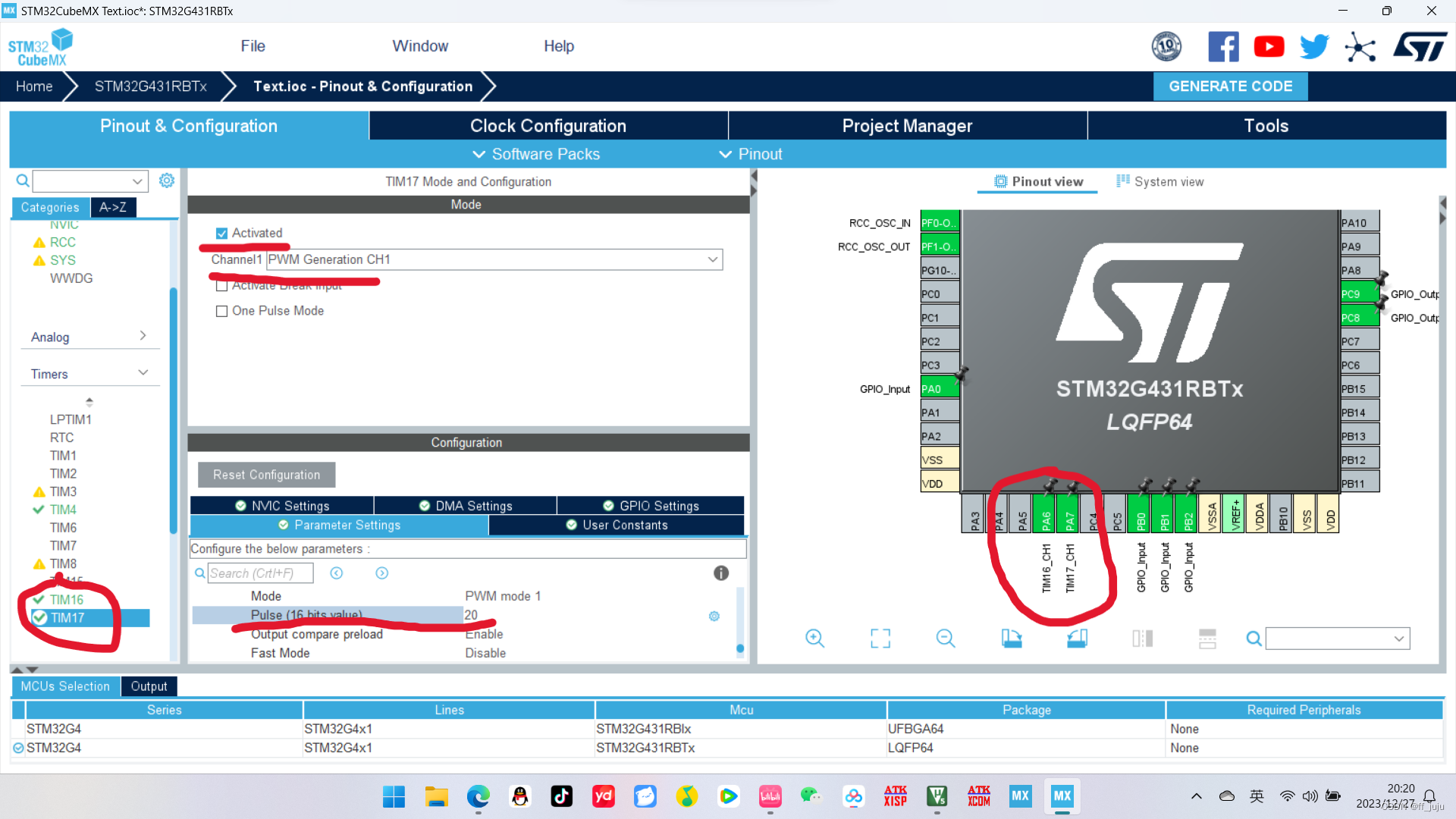Switch to System view tab
Screen dimensions: 1456x819
tap(1160, 181)
